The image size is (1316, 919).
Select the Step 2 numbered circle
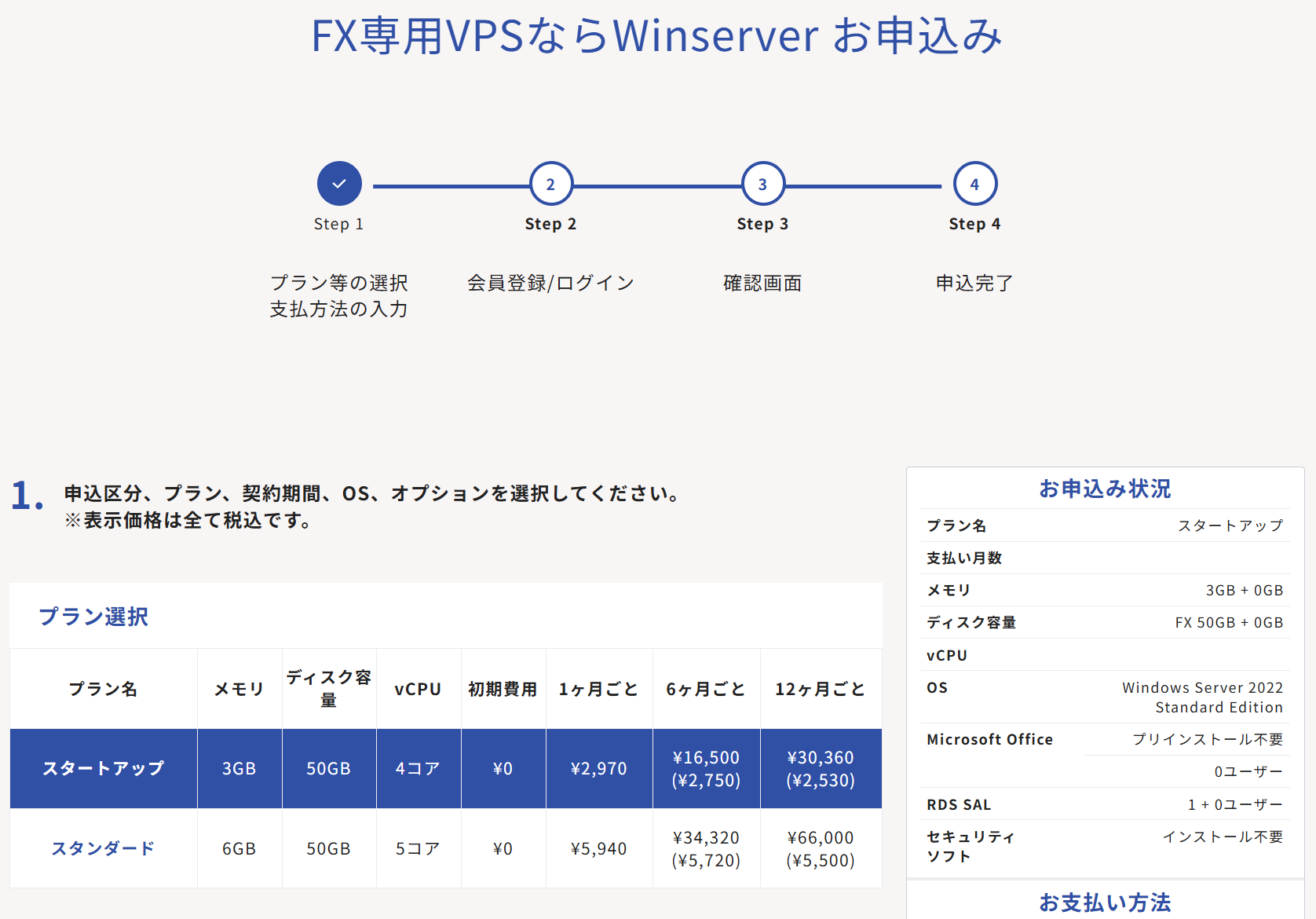[x=550, y=184]
